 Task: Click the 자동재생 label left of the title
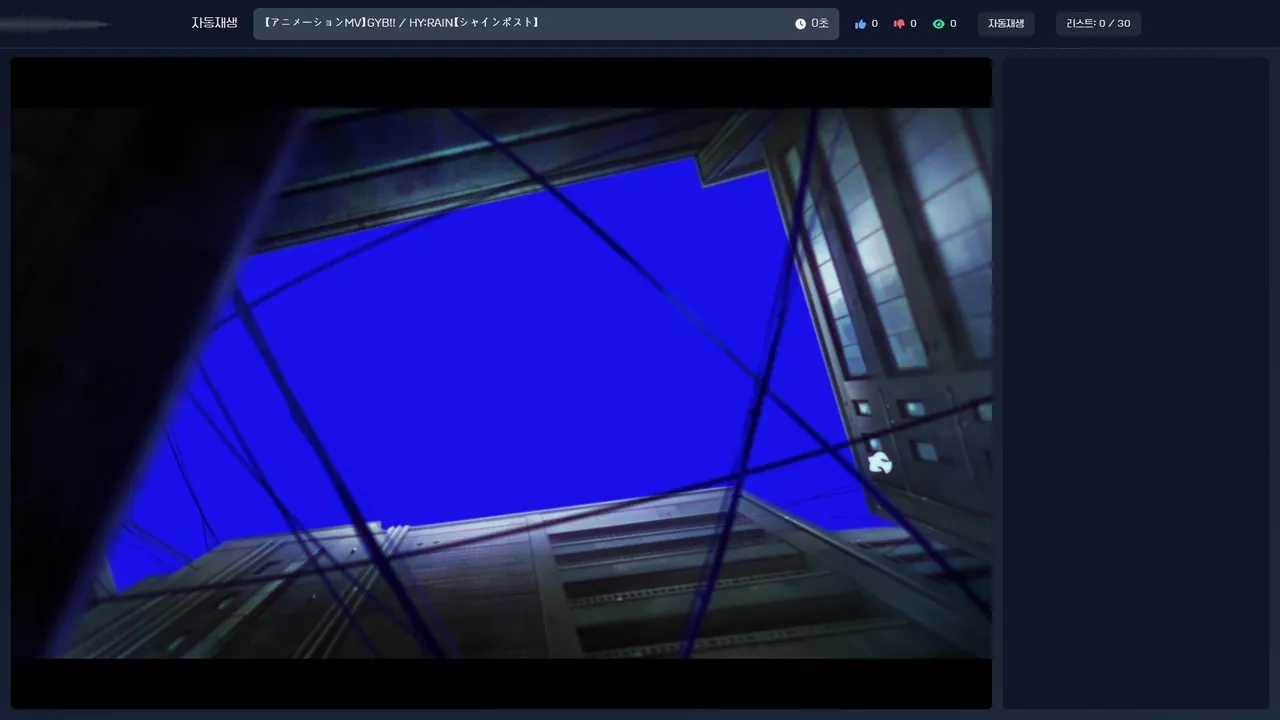pos(214,23)
